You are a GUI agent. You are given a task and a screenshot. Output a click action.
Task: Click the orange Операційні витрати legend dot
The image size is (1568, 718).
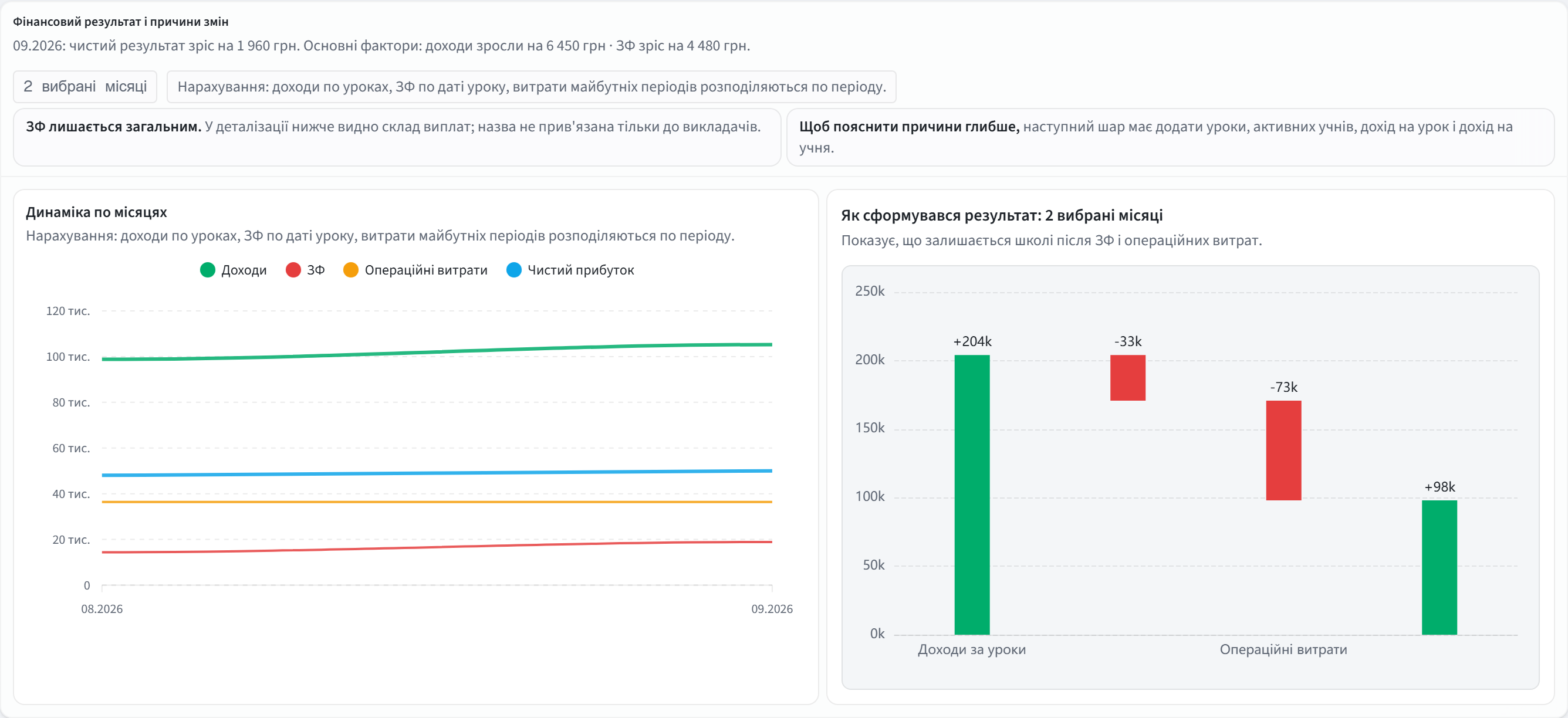(352, 270)
